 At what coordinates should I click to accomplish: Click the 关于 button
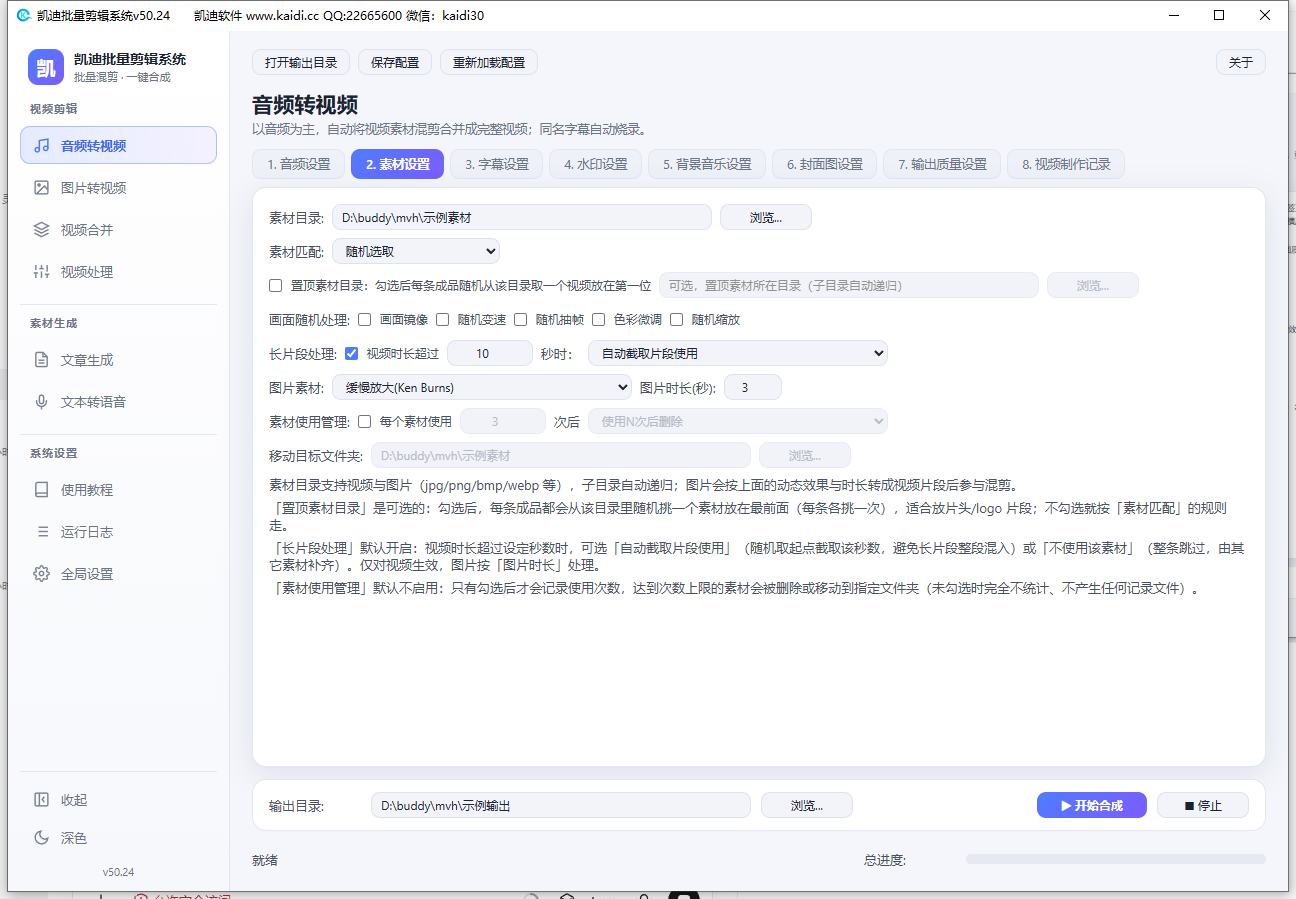click(x=1241, y=62)
